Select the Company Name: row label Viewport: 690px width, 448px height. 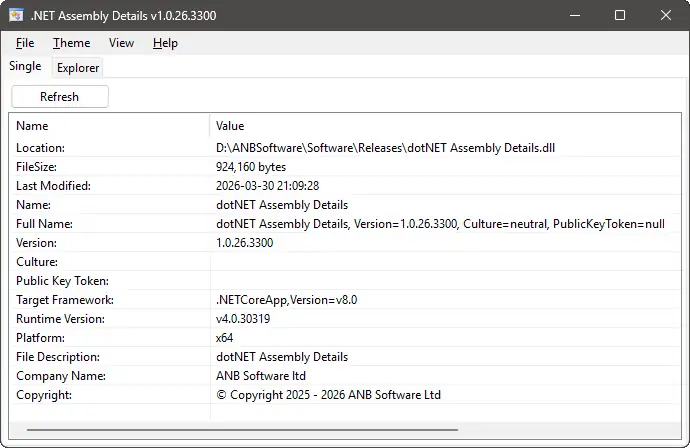point(61,376)
